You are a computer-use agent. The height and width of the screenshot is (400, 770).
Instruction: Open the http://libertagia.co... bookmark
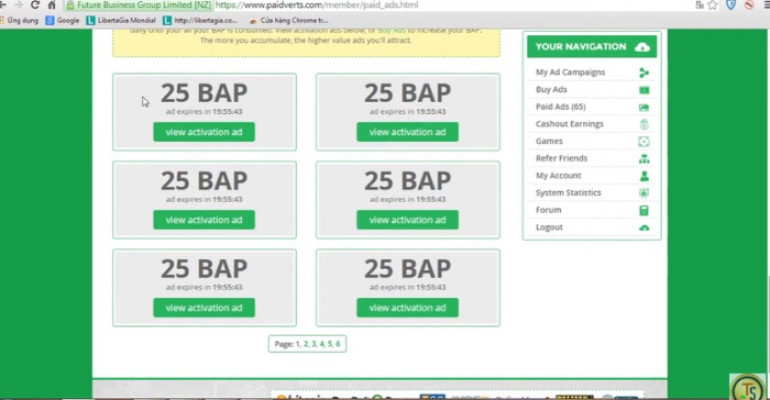tap(200, 20)
